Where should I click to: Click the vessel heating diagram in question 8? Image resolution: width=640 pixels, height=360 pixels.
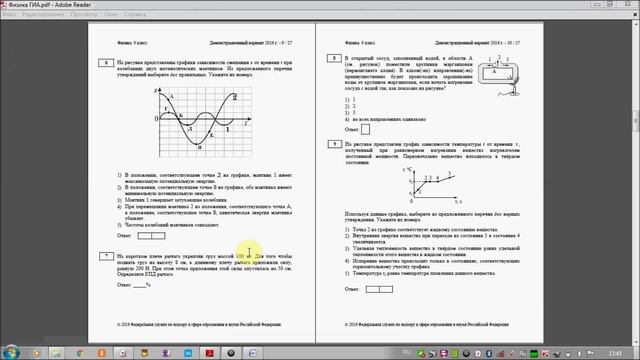coord(499,76)
